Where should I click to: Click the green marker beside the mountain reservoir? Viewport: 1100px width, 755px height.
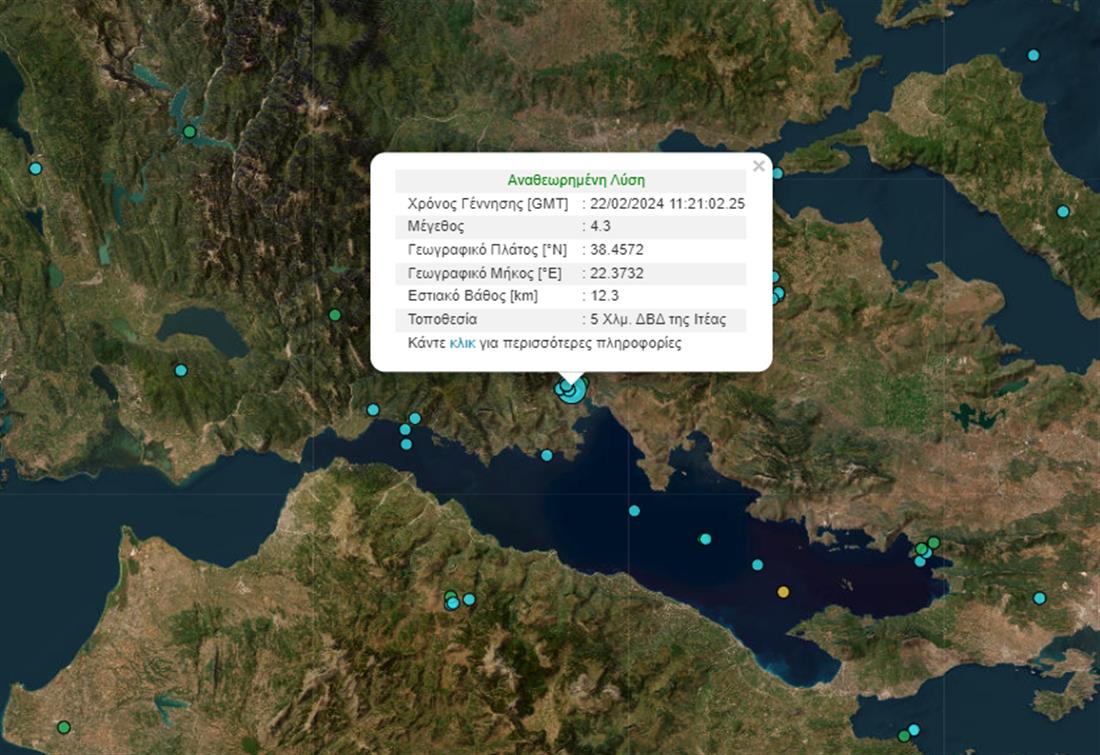coord(189,132)
